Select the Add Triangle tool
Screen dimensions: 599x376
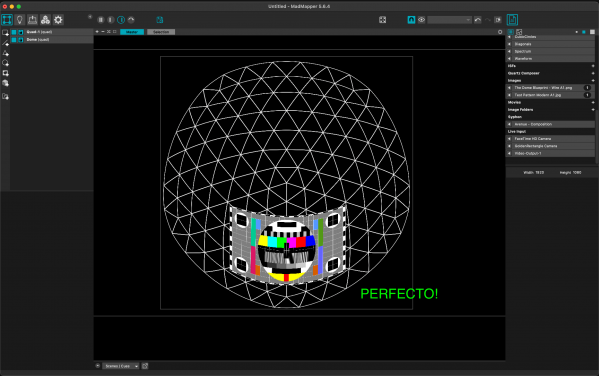[5, 53]
